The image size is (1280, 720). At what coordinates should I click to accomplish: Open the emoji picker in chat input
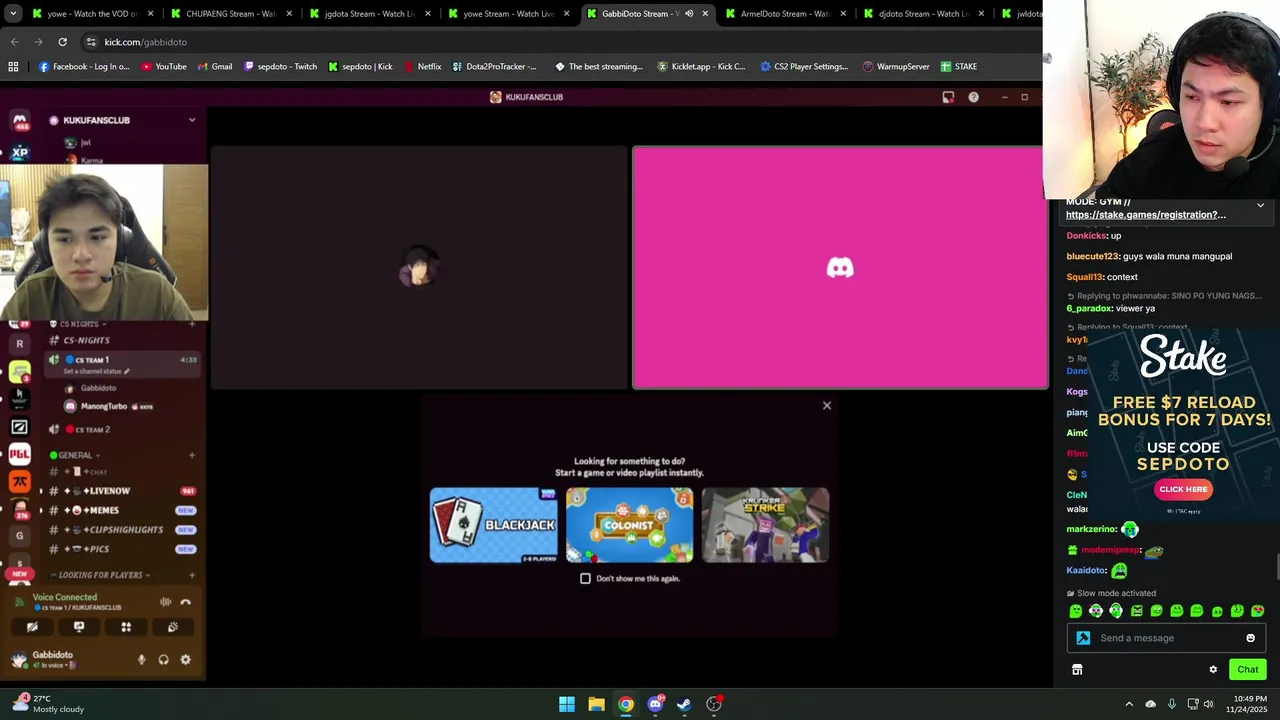click(1250, 638)
